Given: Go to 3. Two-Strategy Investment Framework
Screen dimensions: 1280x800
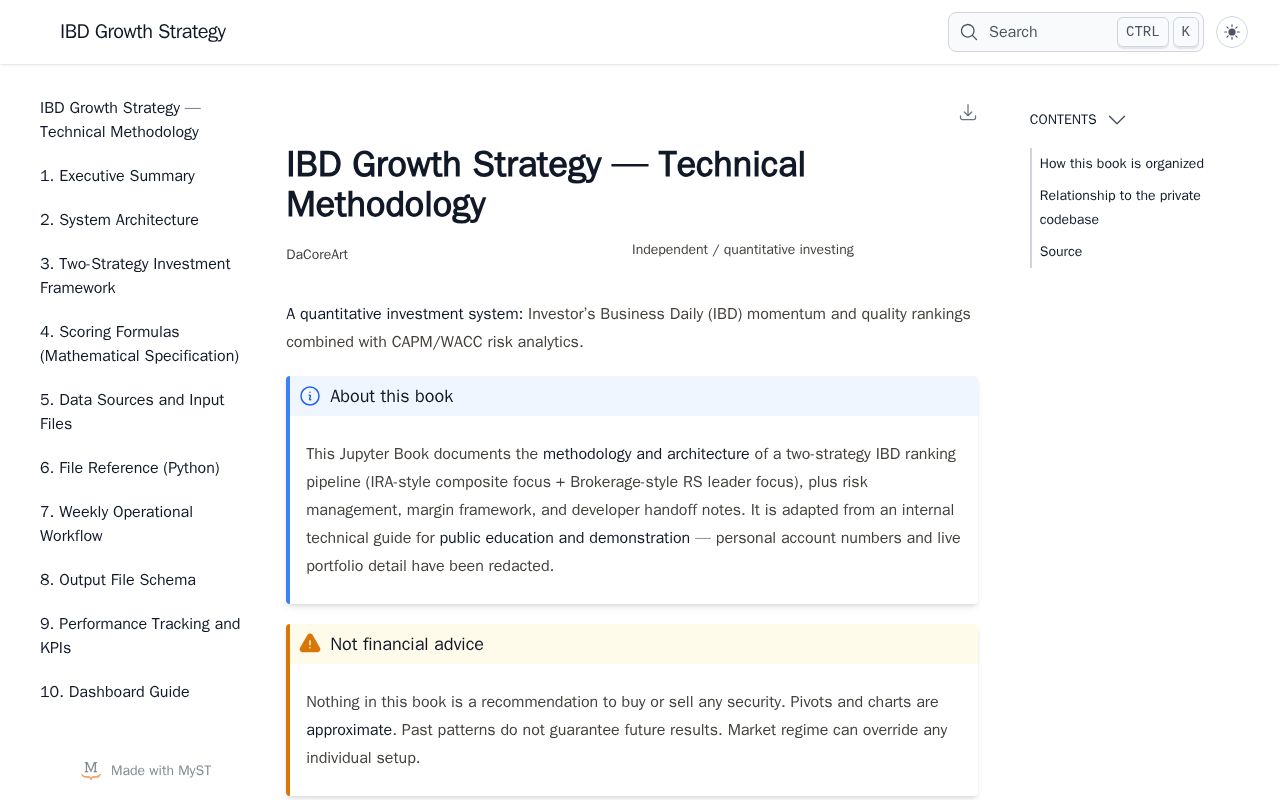Looking at the screenshot, I should pyautogui.click(x=135, y=276).
